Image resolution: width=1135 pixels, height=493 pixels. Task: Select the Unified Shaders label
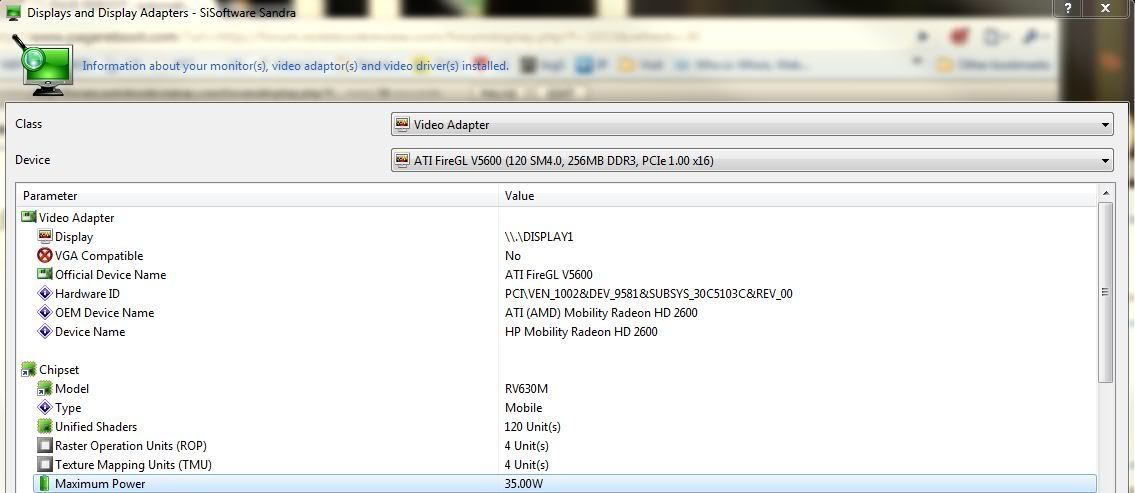[96, 426]
